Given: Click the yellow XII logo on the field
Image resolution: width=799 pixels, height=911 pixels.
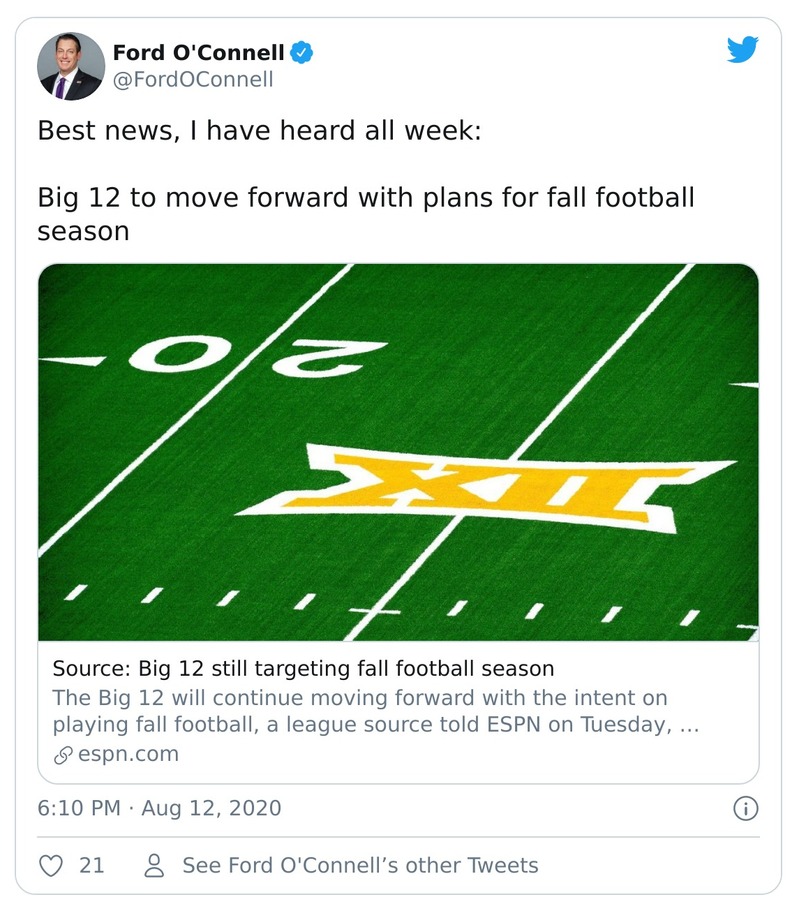Looking at the screenshot, I should point(490,488).
